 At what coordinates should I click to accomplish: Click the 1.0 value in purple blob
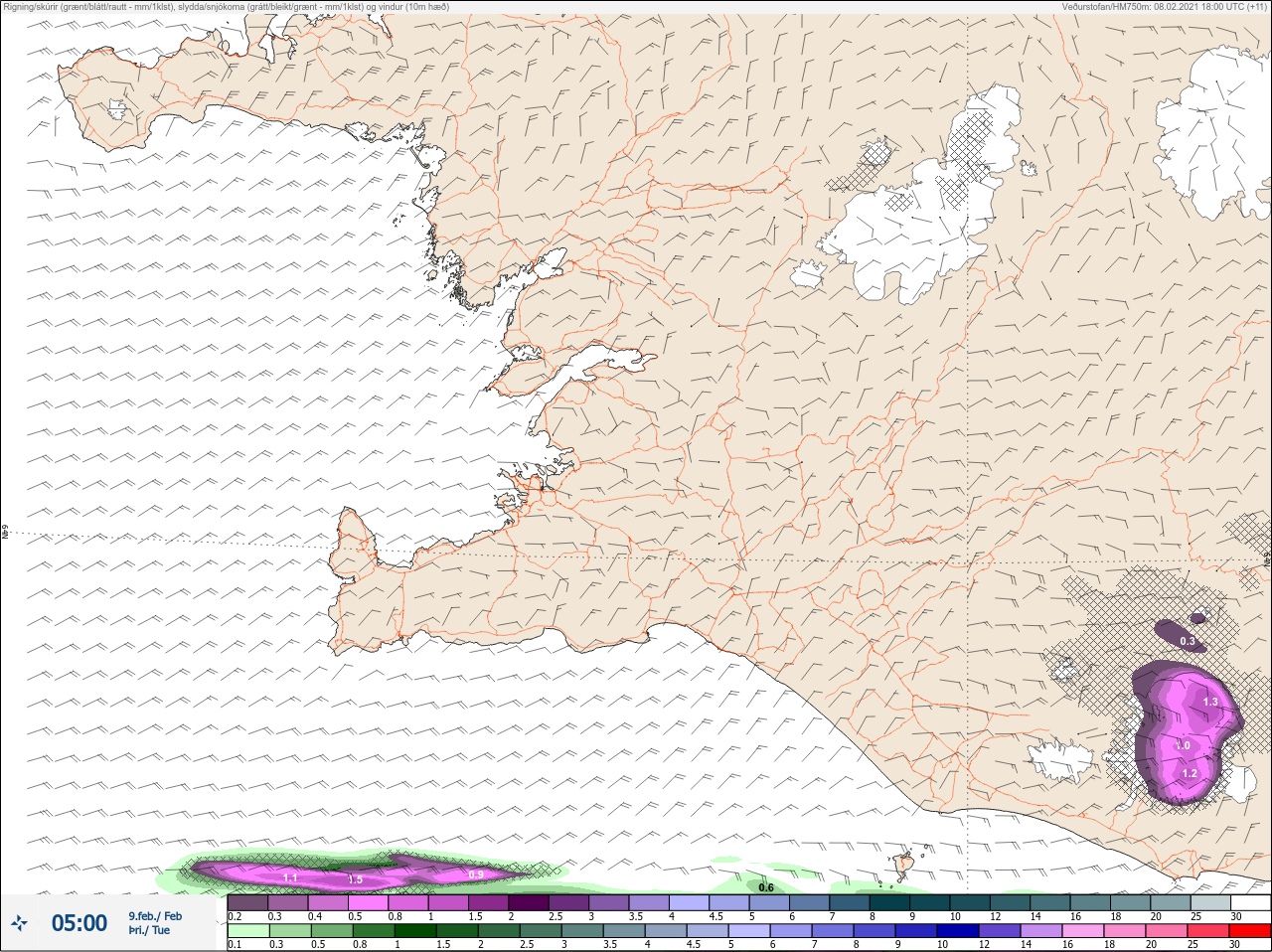[1183, 745]
